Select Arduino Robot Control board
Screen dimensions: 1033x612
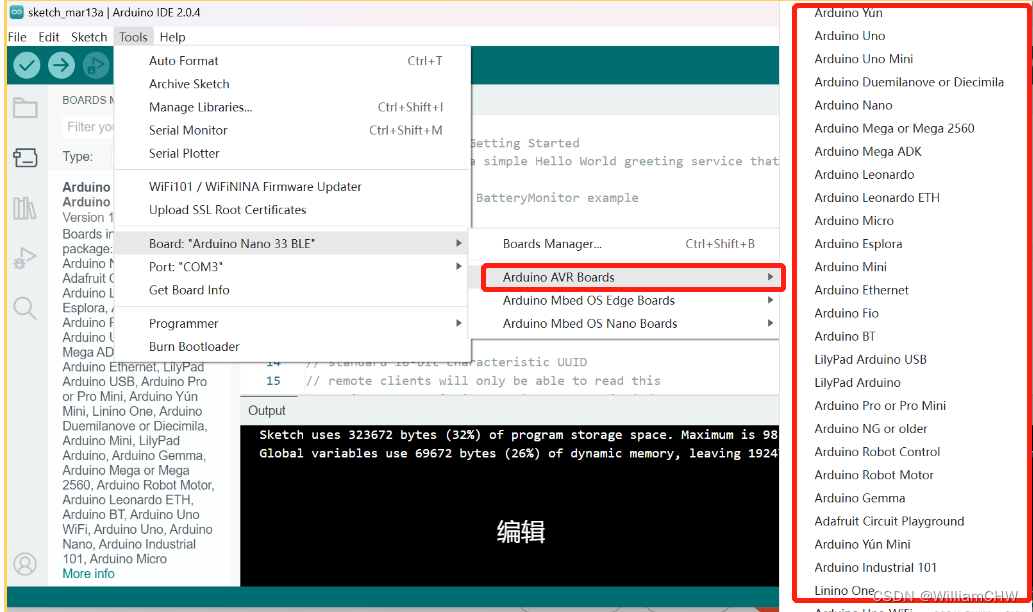pos(877,452)
